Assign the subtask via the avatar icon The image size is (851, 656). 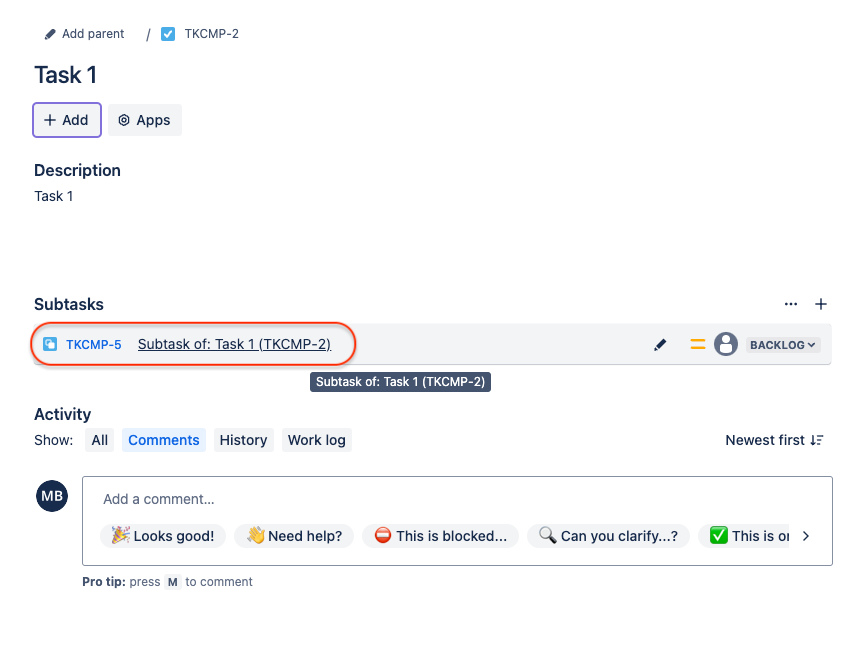pos(726,344)
